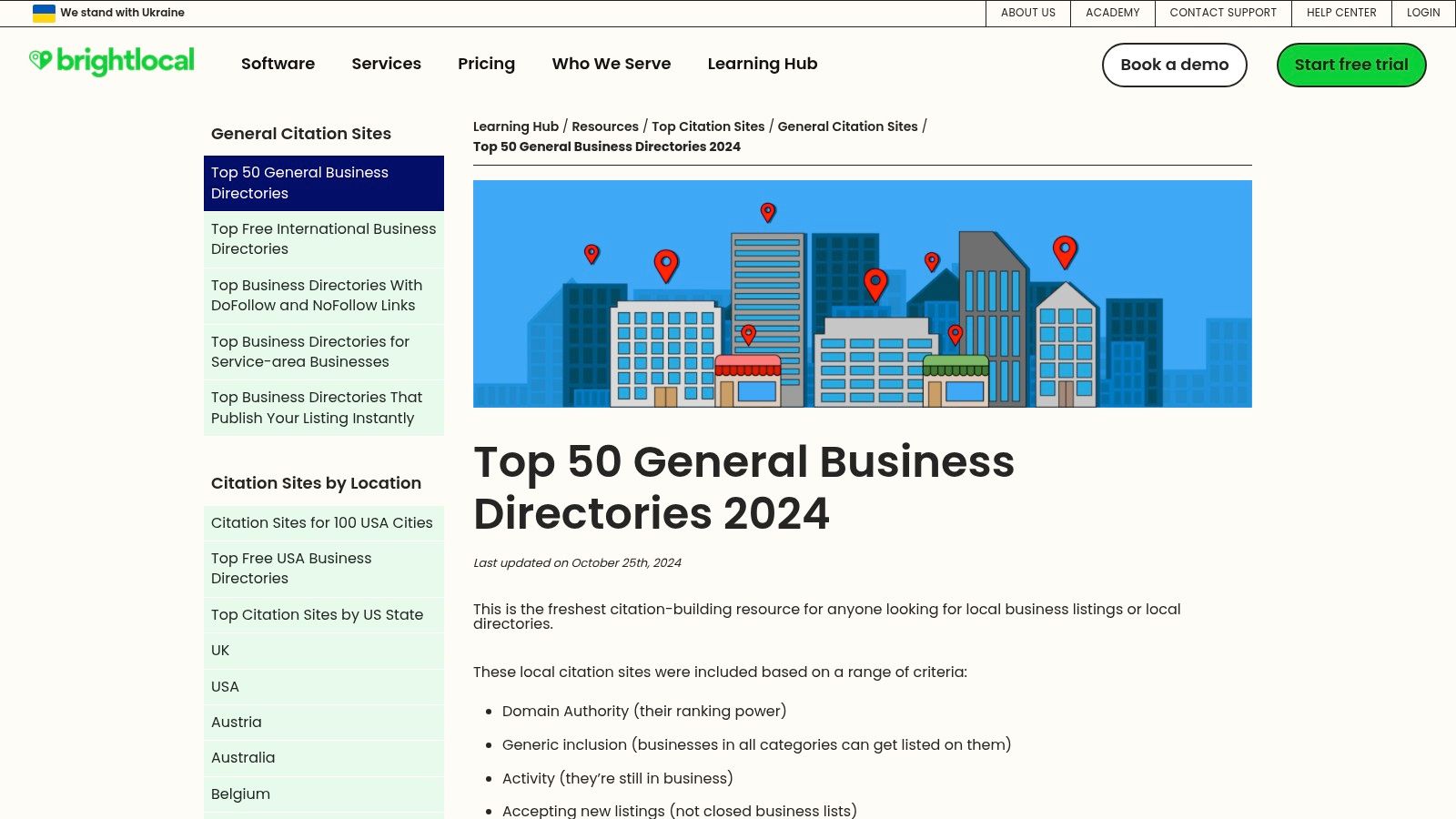Viewport: 1456px width, 819px height.
Task: Open the Services menu
Action: coord(386,64)
